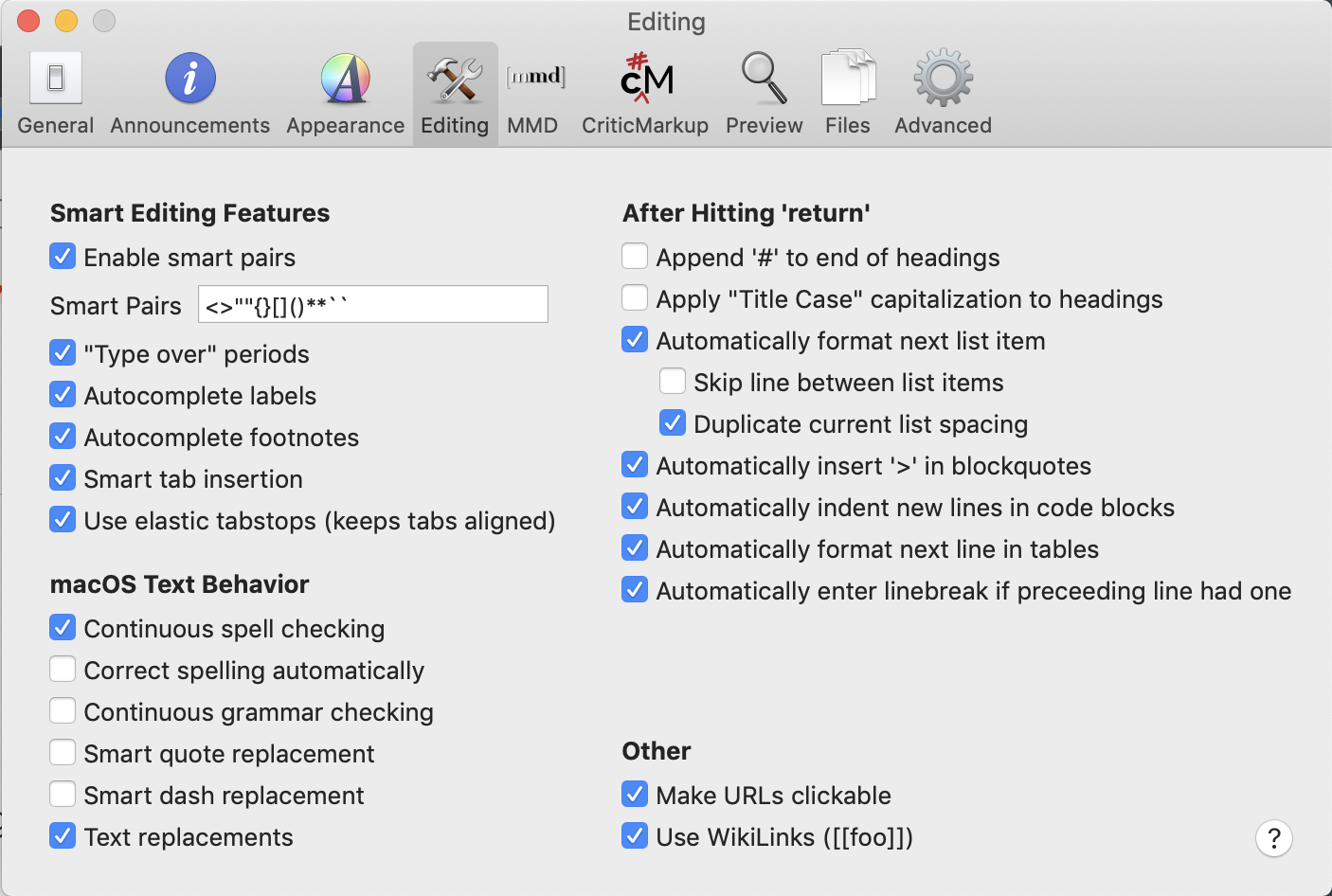The image size is (1332, 896).
Task: Toggle Use WikiLinks ([[foo]]) option
Action: (635, 836)
